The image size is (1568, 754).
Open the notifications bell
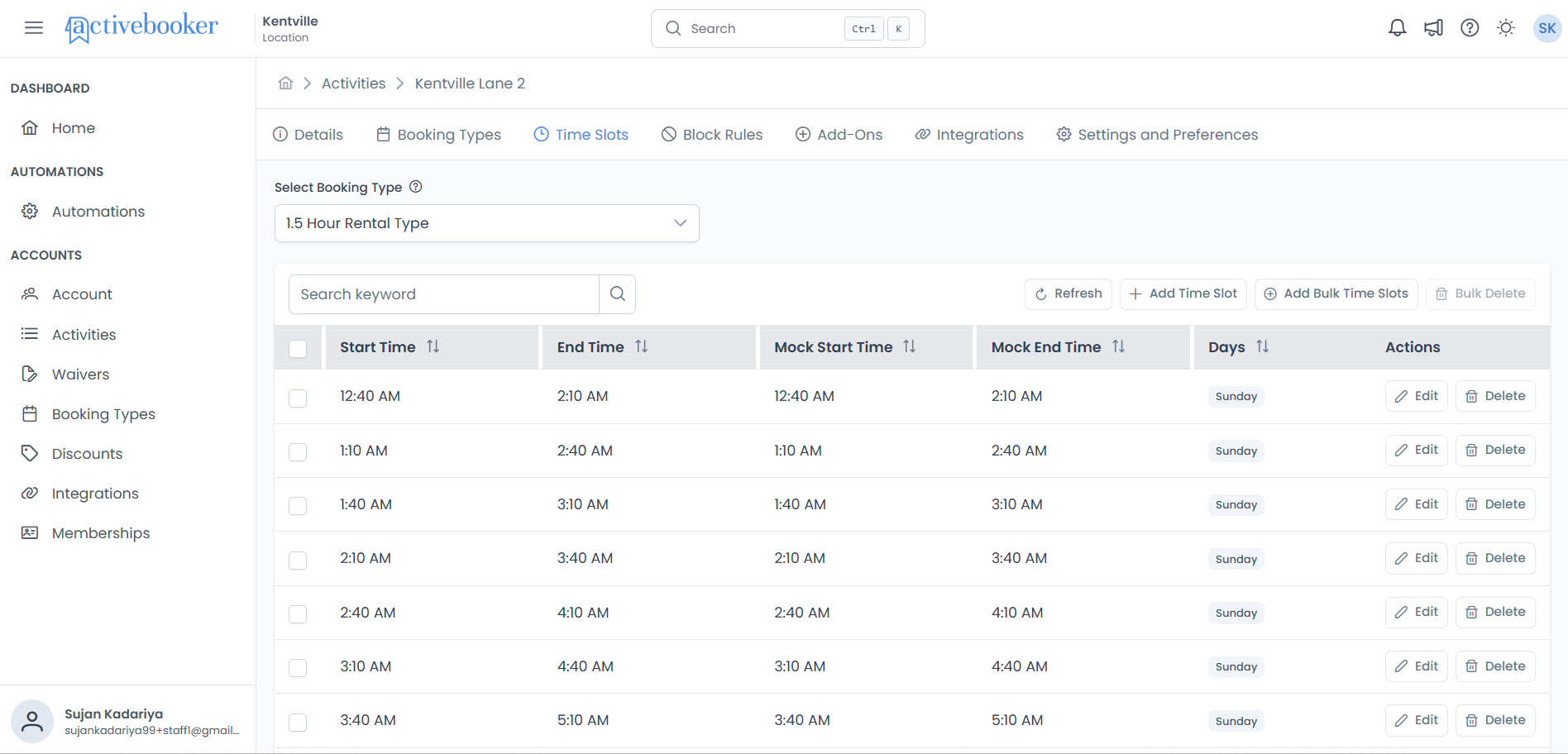(1397, 28)
